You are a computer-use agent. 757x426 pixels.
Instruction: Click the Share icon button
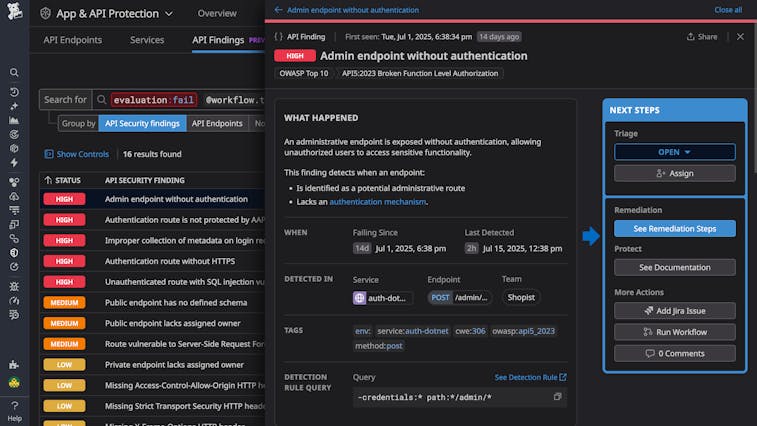pos(702,37)
